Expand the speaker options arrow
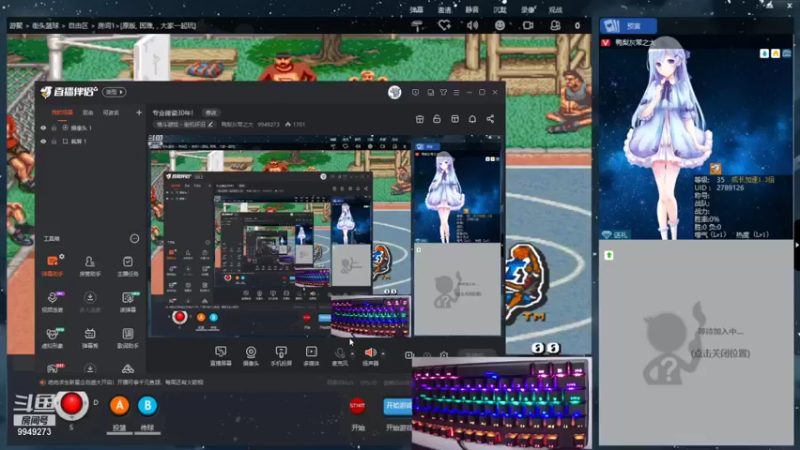This screenshot has width=800, height=450. click(383, 353)
